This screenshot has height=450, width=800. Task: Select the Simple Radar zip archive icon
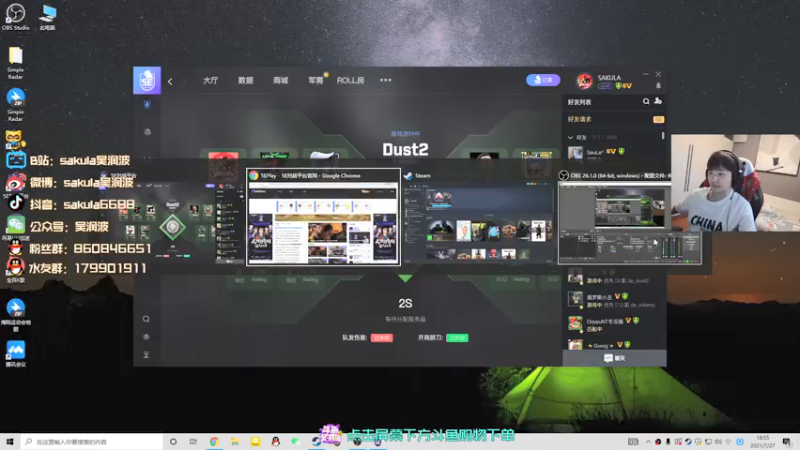pos(15,105)
